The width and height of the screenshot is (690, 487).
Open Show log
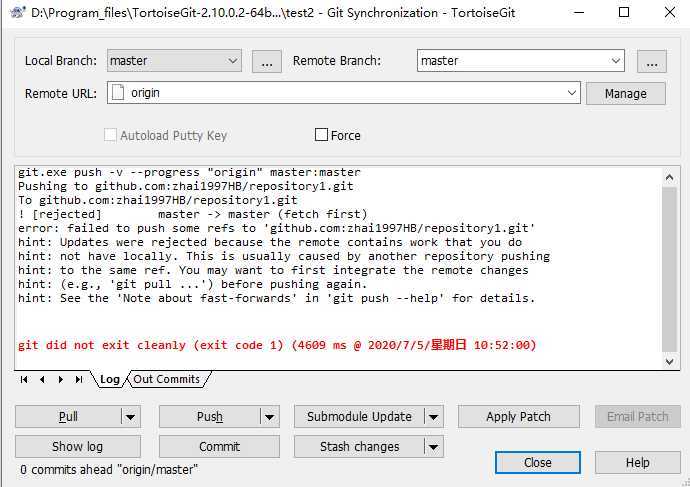[78, 447]
